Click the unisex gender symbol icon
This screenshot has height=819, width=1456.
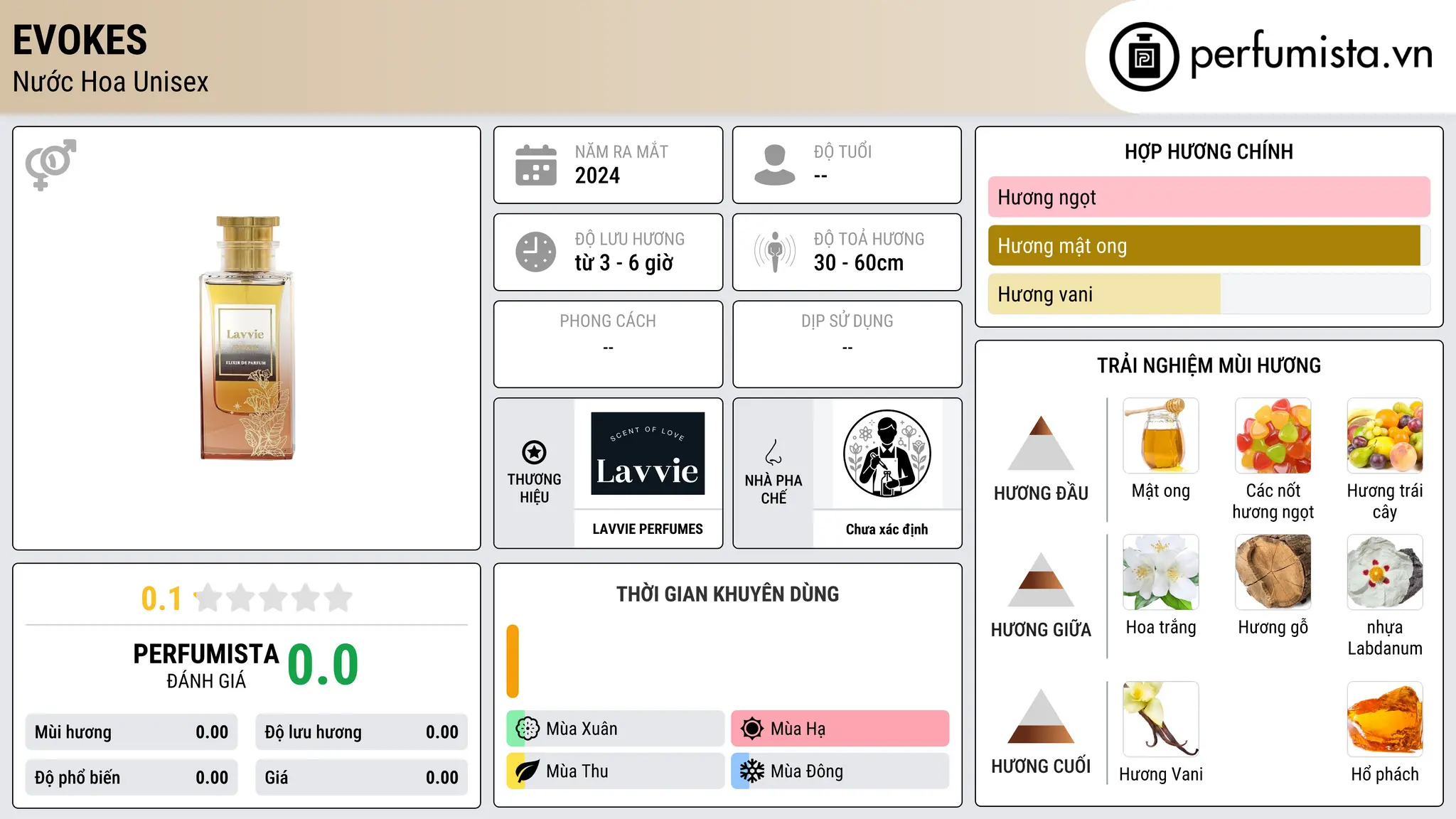click(x=50, y=164)
